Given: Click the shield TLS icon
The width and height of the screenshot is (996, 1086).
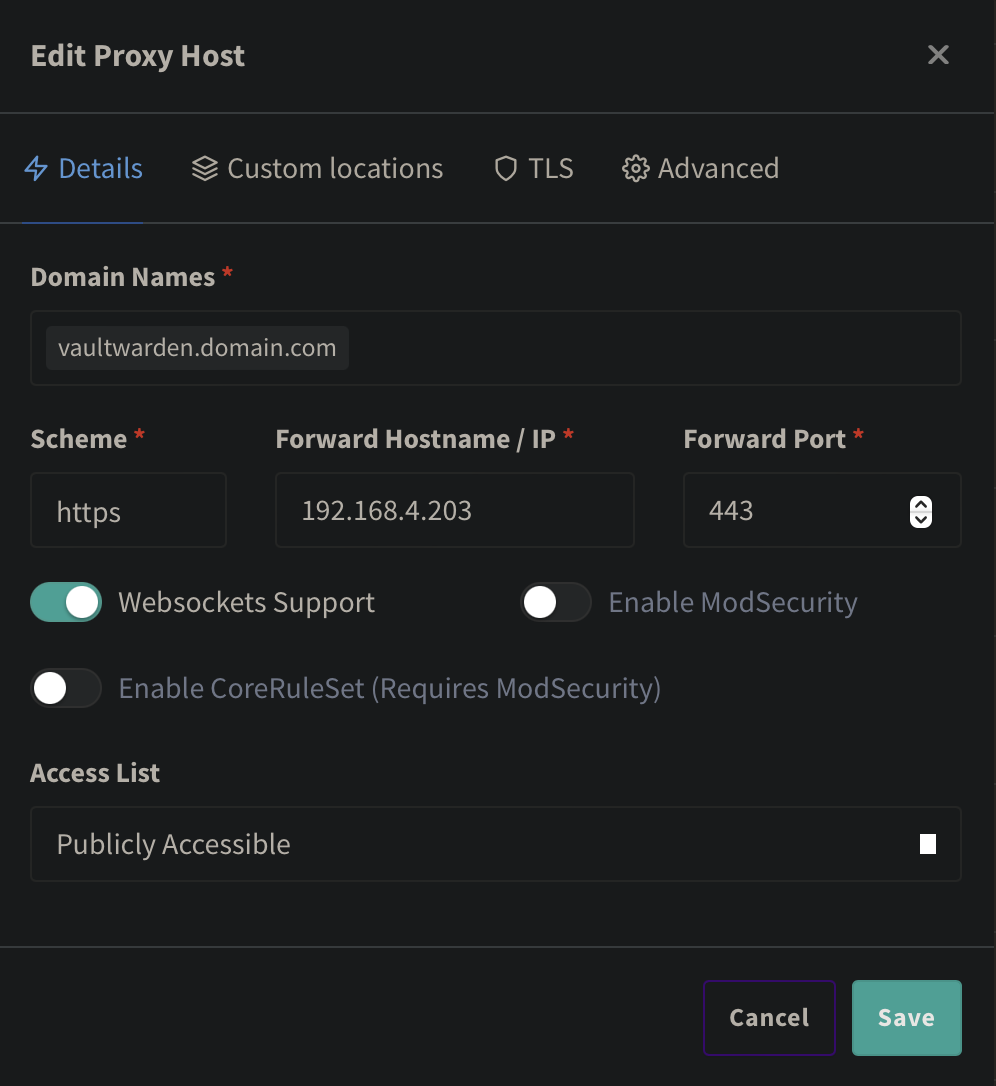Looking at the screenshot, I should 506,169.
